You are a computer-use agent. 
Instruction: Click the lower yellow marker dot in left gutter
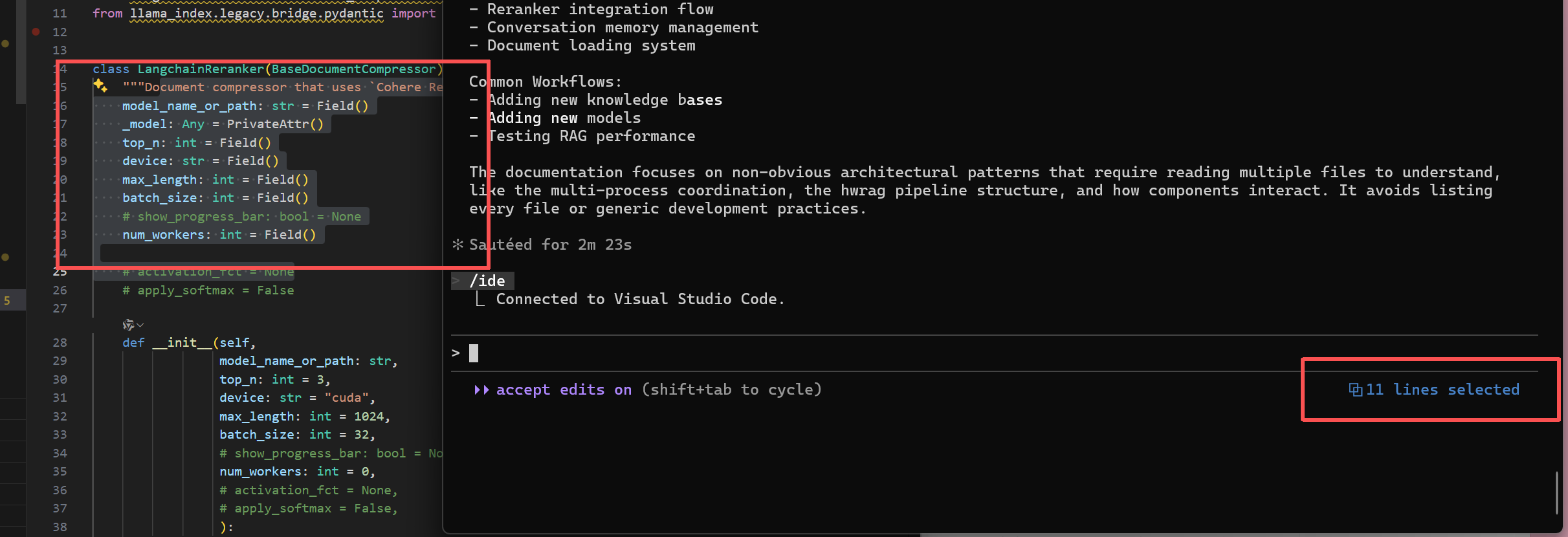pos(5,257)
